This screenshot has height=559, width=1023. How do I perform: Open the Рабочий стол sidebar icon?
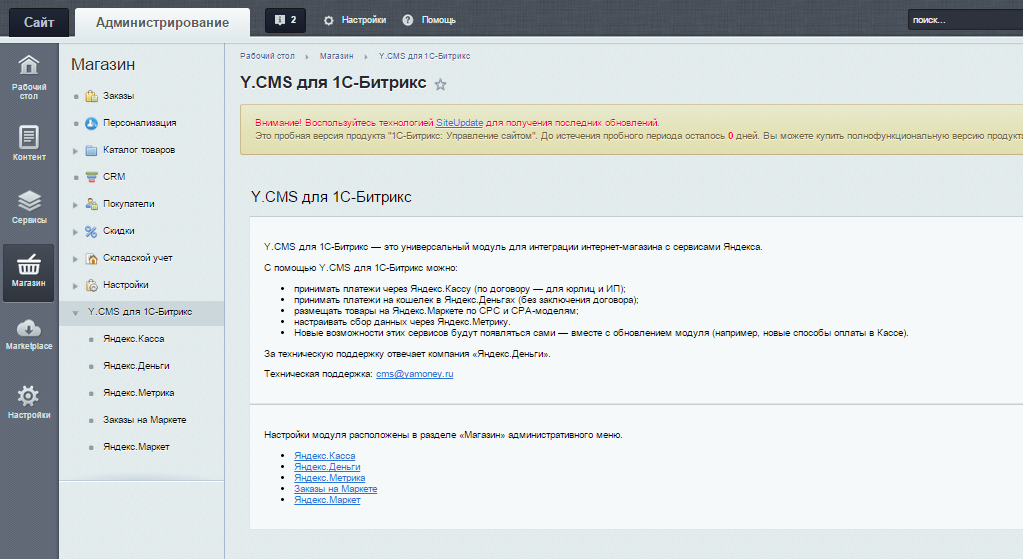tap(29, 77)
